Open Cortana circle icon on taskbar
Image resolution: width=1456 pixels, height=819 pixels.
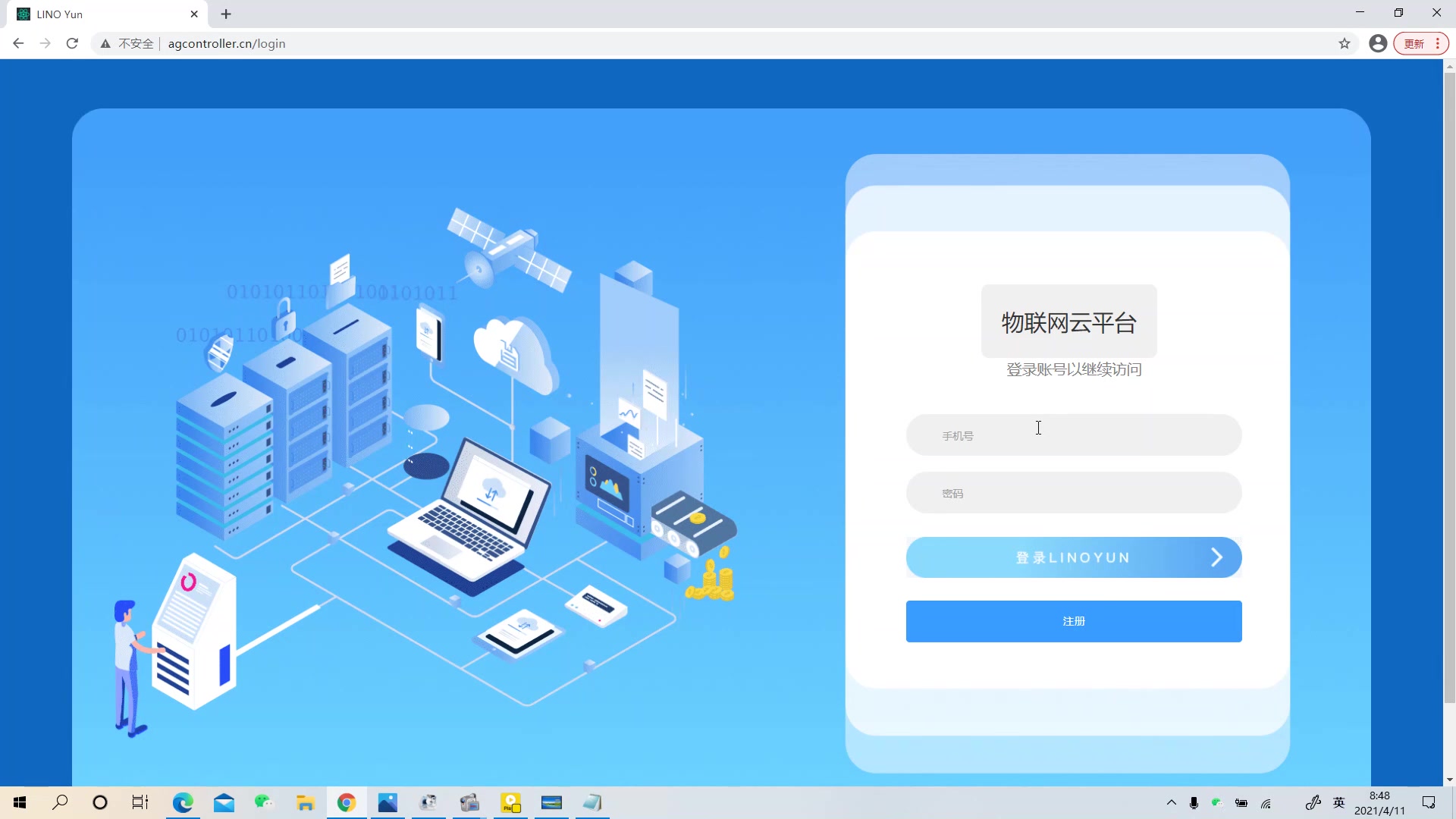(100, 802)
